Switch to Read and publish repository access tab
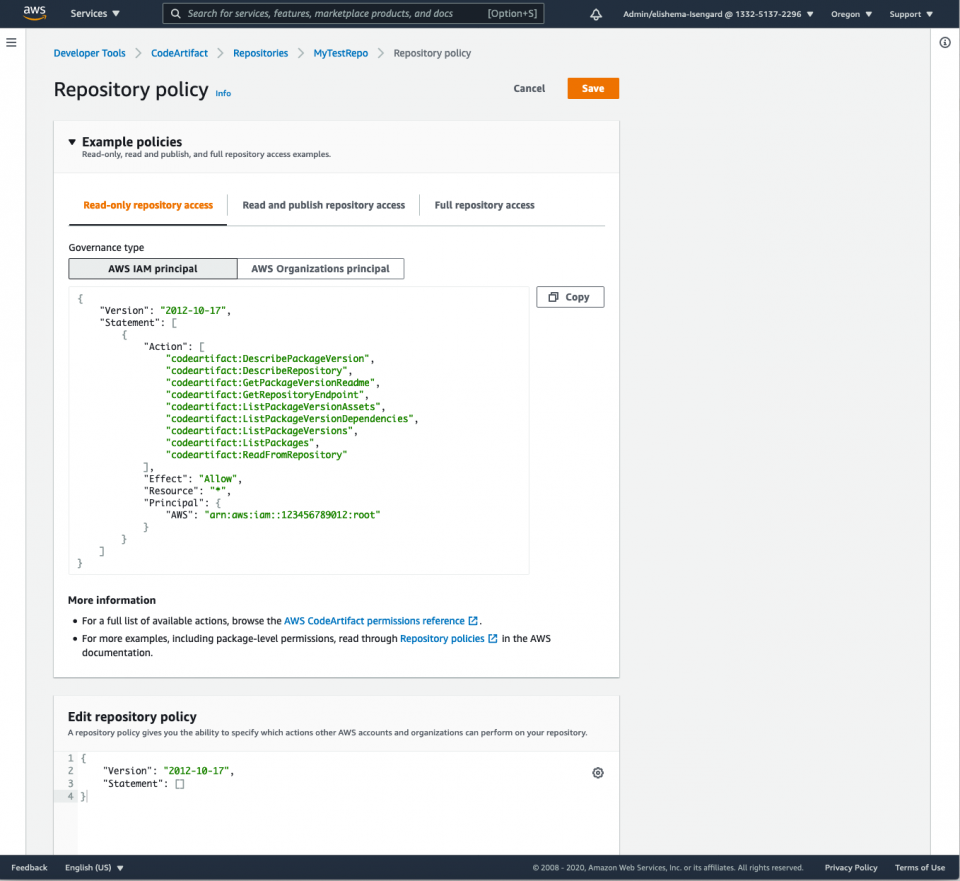 click(x=323, y=205)
